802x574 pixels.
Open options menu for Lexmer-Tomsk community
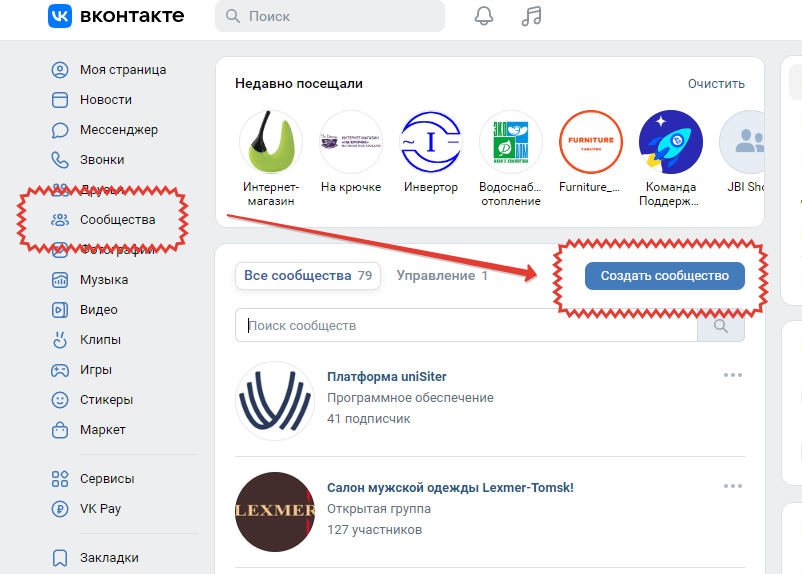pos(733,486)
